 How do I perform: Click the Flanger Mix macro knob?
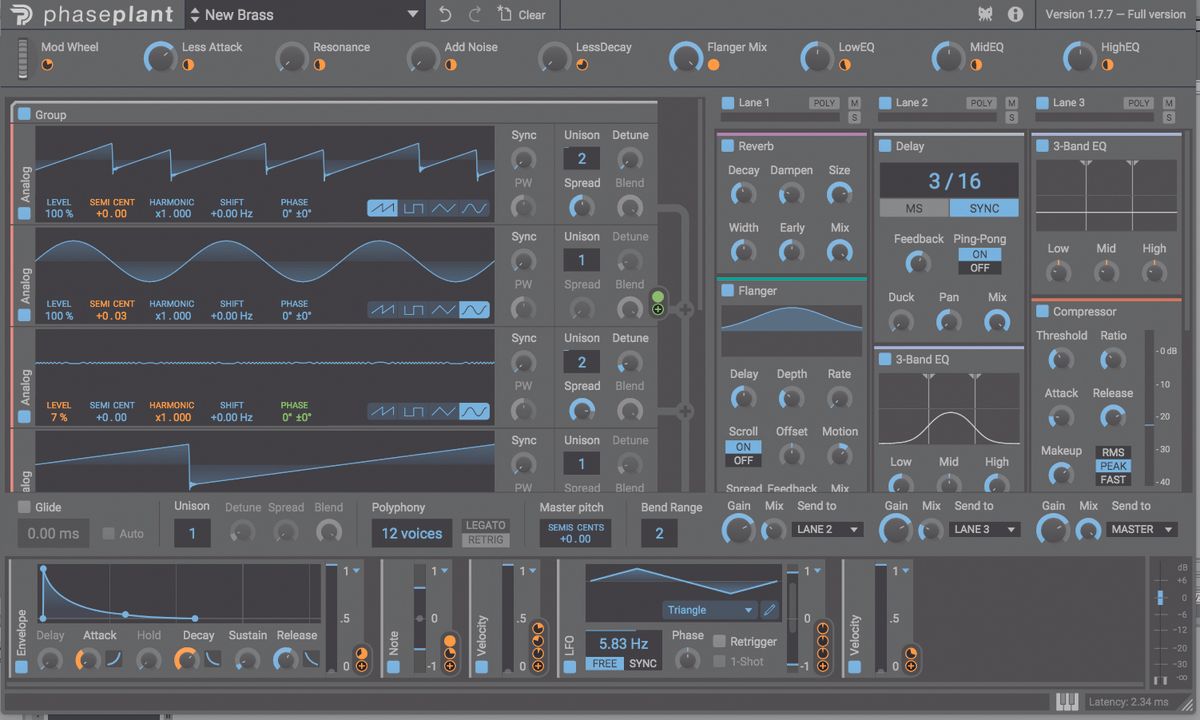(685, 57)
